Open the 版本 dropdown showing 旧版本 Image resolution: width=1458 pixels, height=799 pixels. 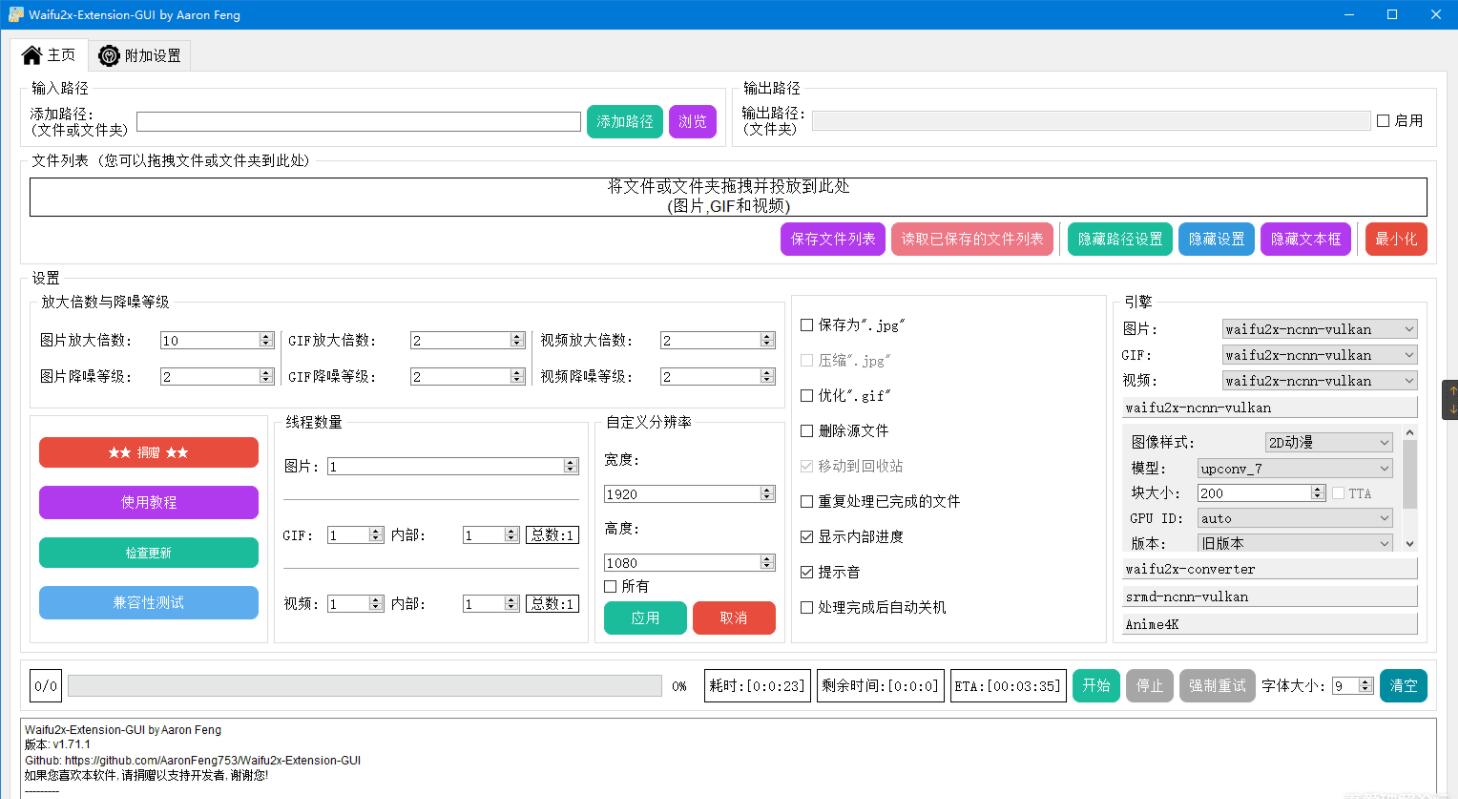1295,544
